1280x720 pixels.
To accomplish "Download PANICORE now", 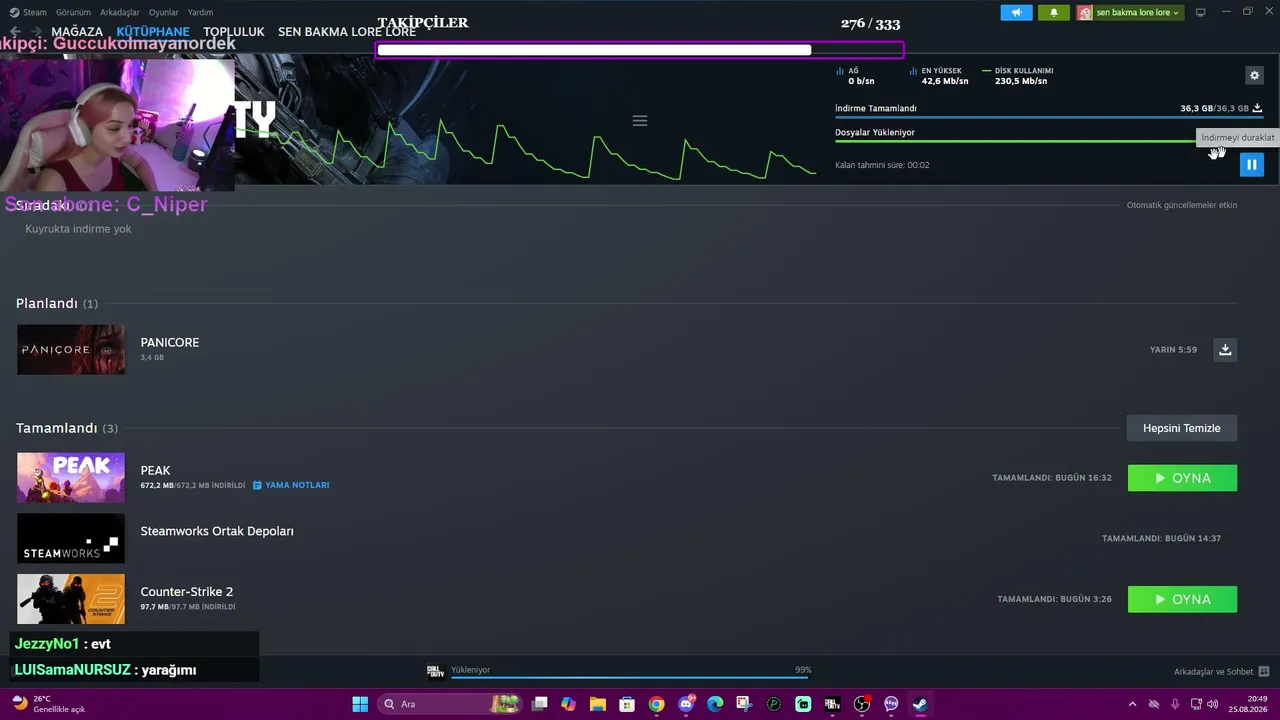I will pyautogui.click(x=1225, y=350).
